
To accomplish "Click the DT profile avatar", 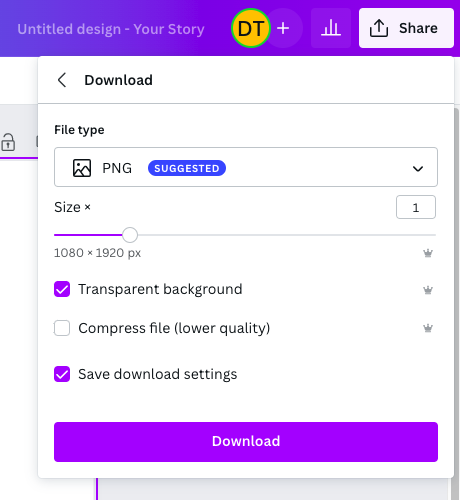I will pos(251,28).
